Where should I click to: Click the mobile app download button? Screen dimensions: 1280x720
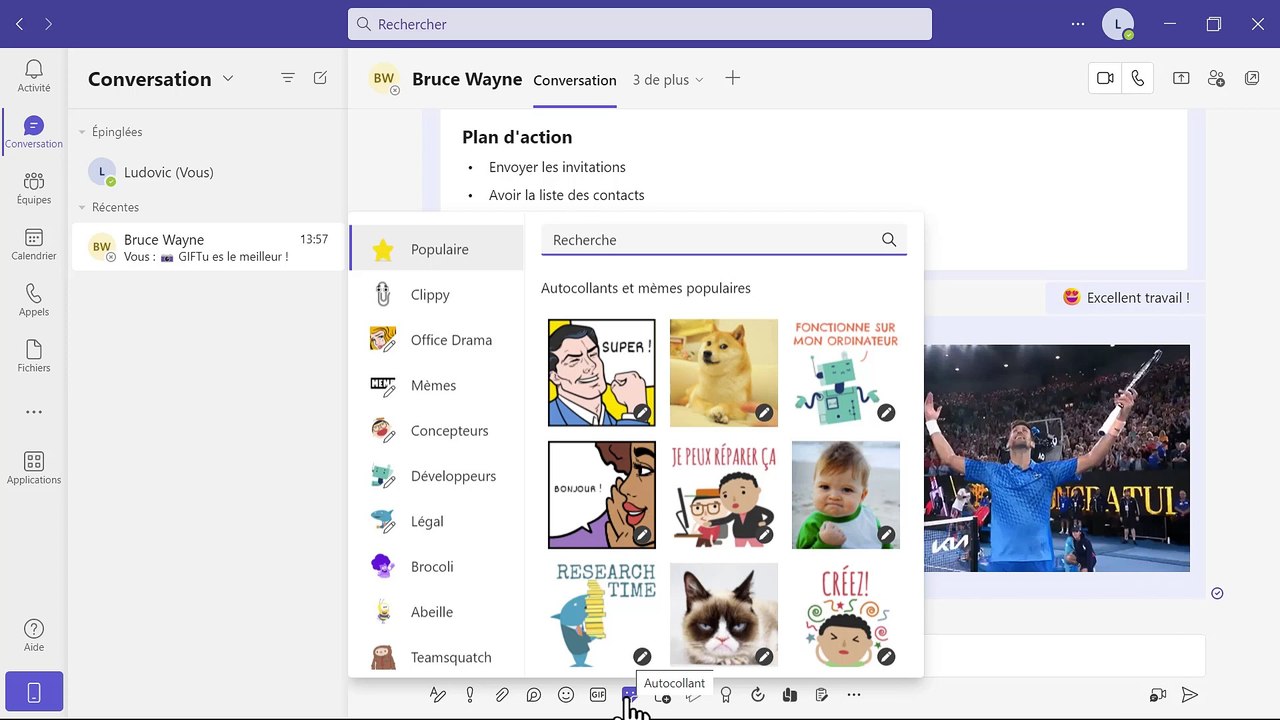(x=34, y=691)
